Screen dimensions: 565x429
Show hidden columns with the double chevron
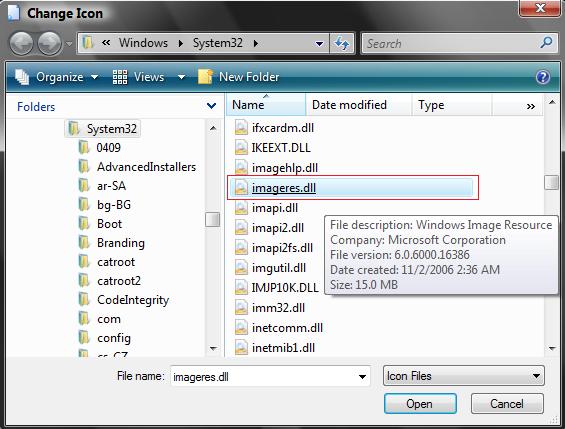pos(530,106)
